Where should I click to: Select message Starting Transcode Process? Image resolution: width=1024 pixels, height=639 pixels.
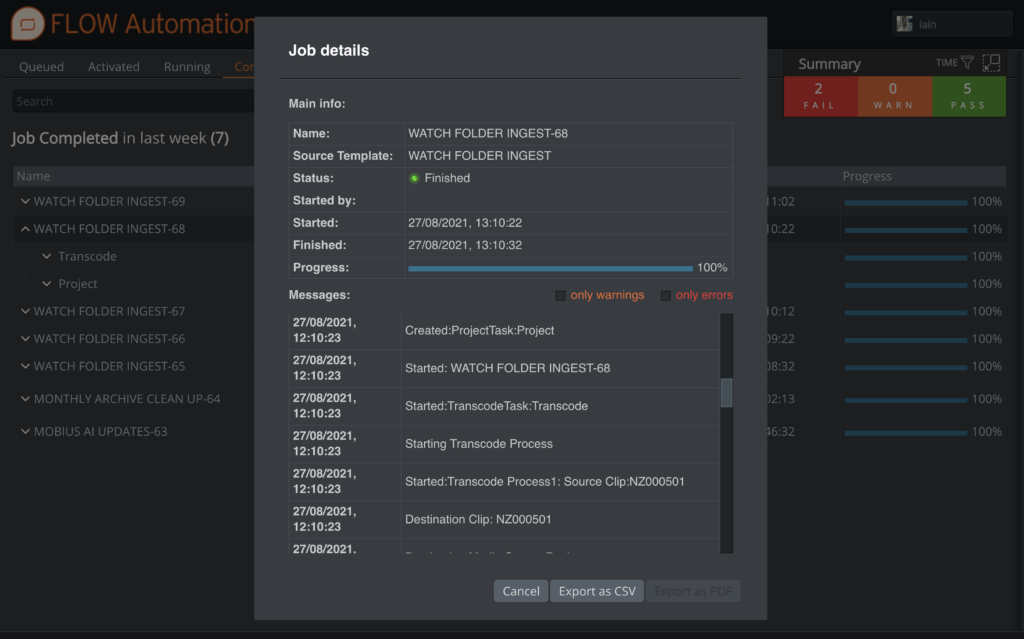click(479, 444)
